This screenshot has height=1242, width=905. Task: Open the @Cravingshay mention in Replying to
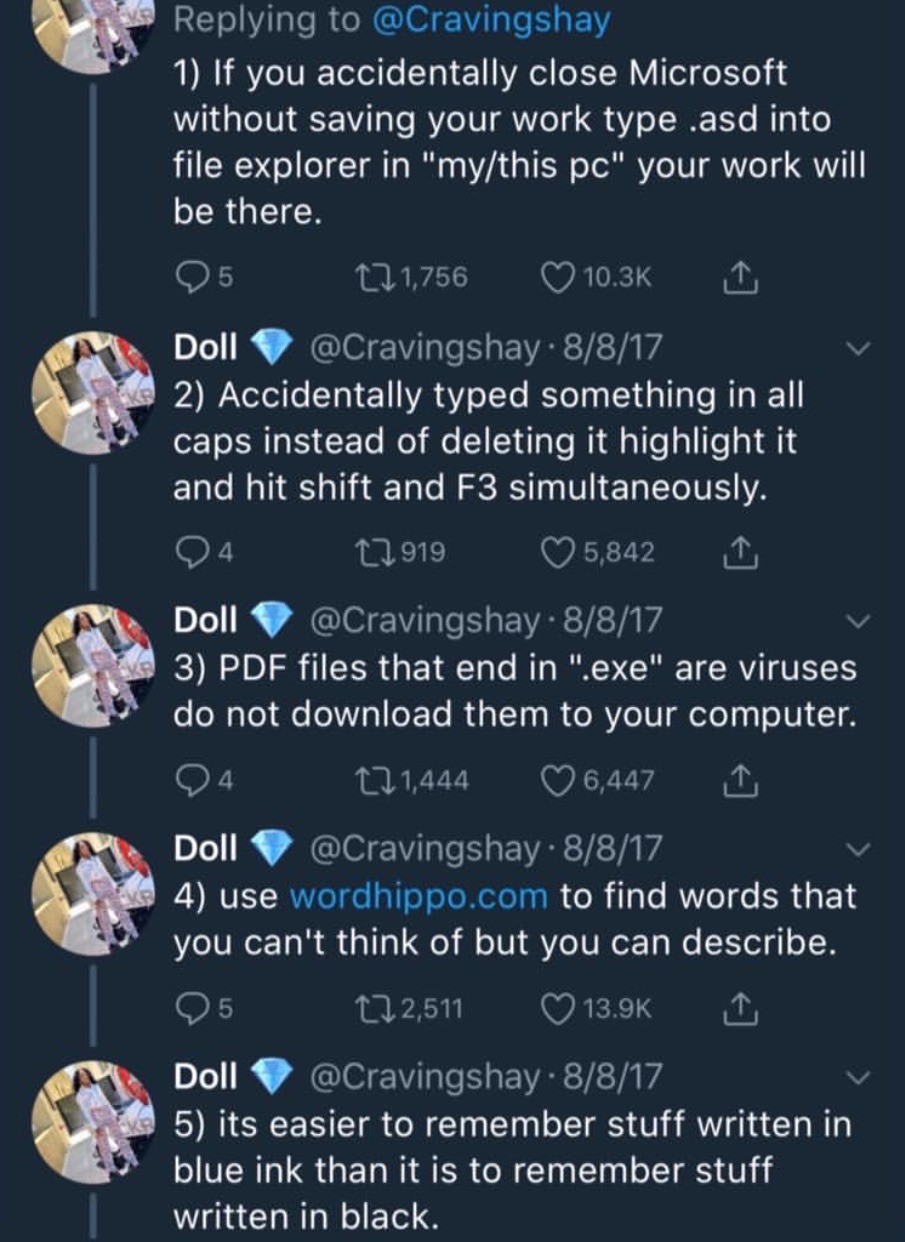click(490, 22)
